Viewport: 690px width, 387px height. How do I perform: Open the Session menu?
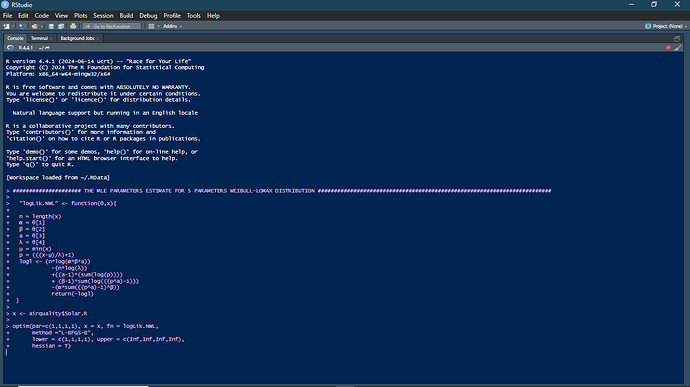[x=103, y=16]
